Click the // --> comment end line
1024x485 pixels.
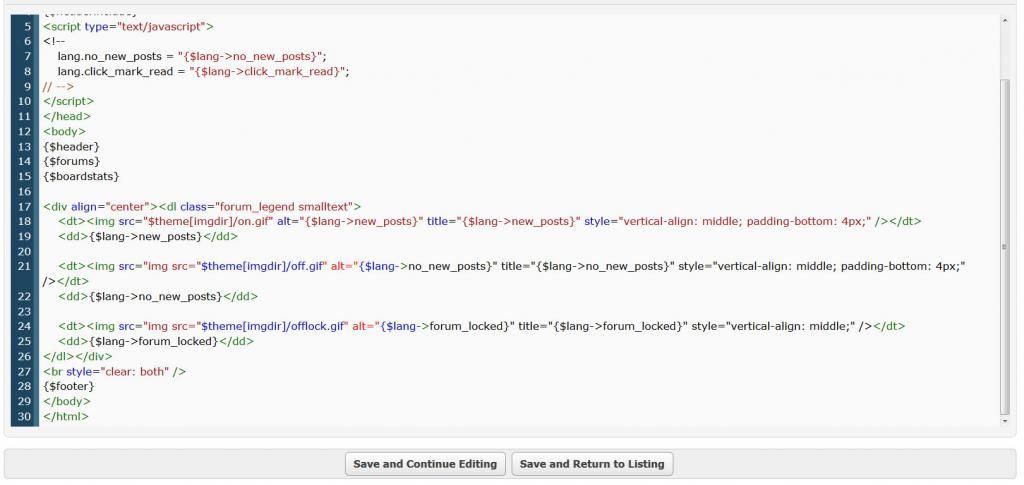59,87
